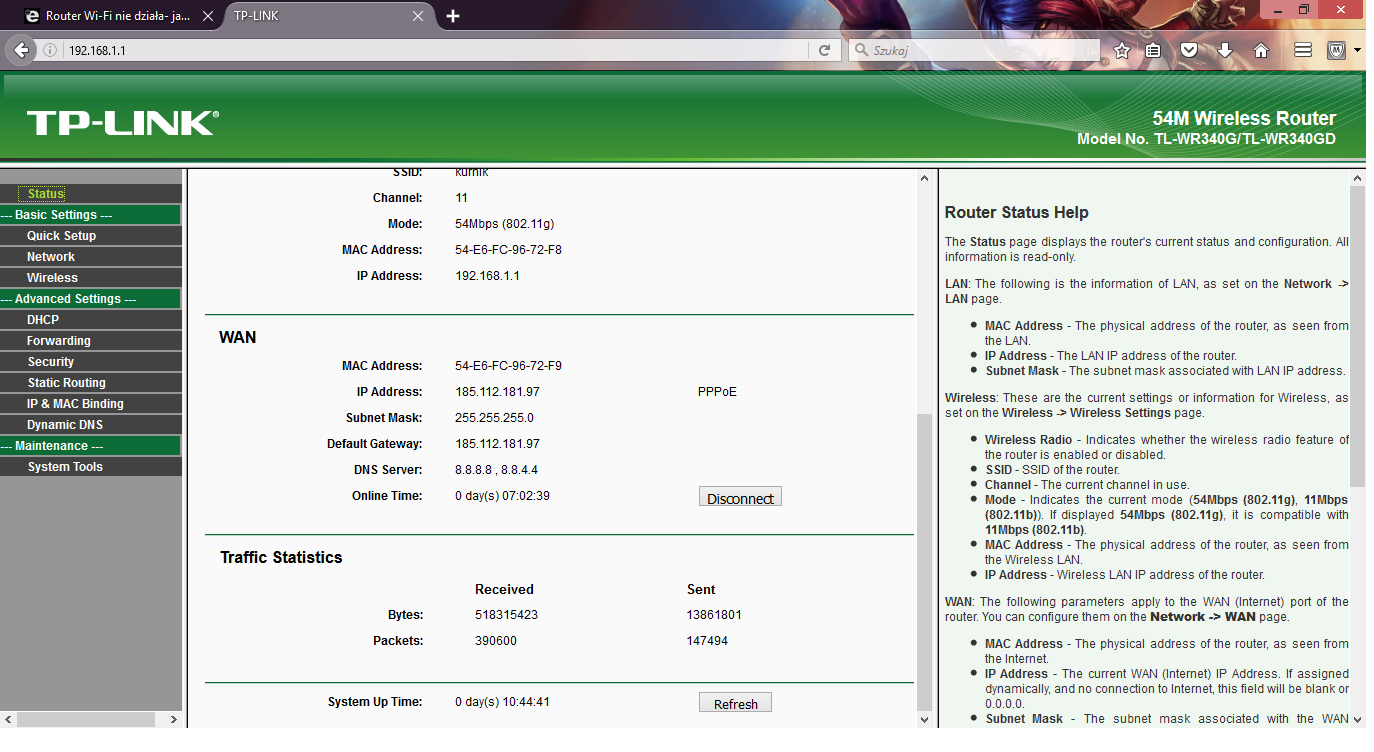
Task: Click the sent packets value 147494
Action: (707, 641)
